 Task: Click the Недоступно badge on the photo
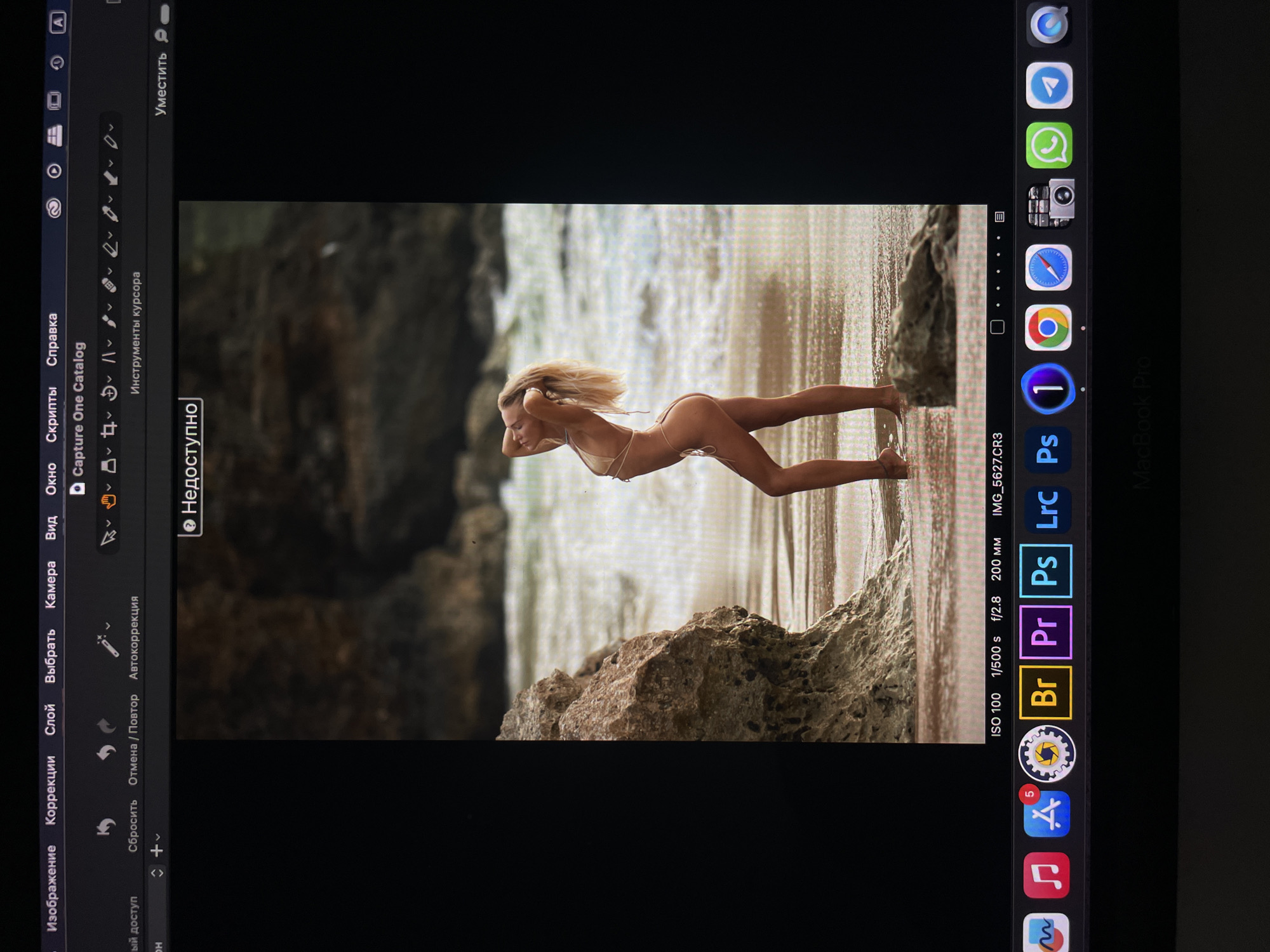(x=190, y=467)
